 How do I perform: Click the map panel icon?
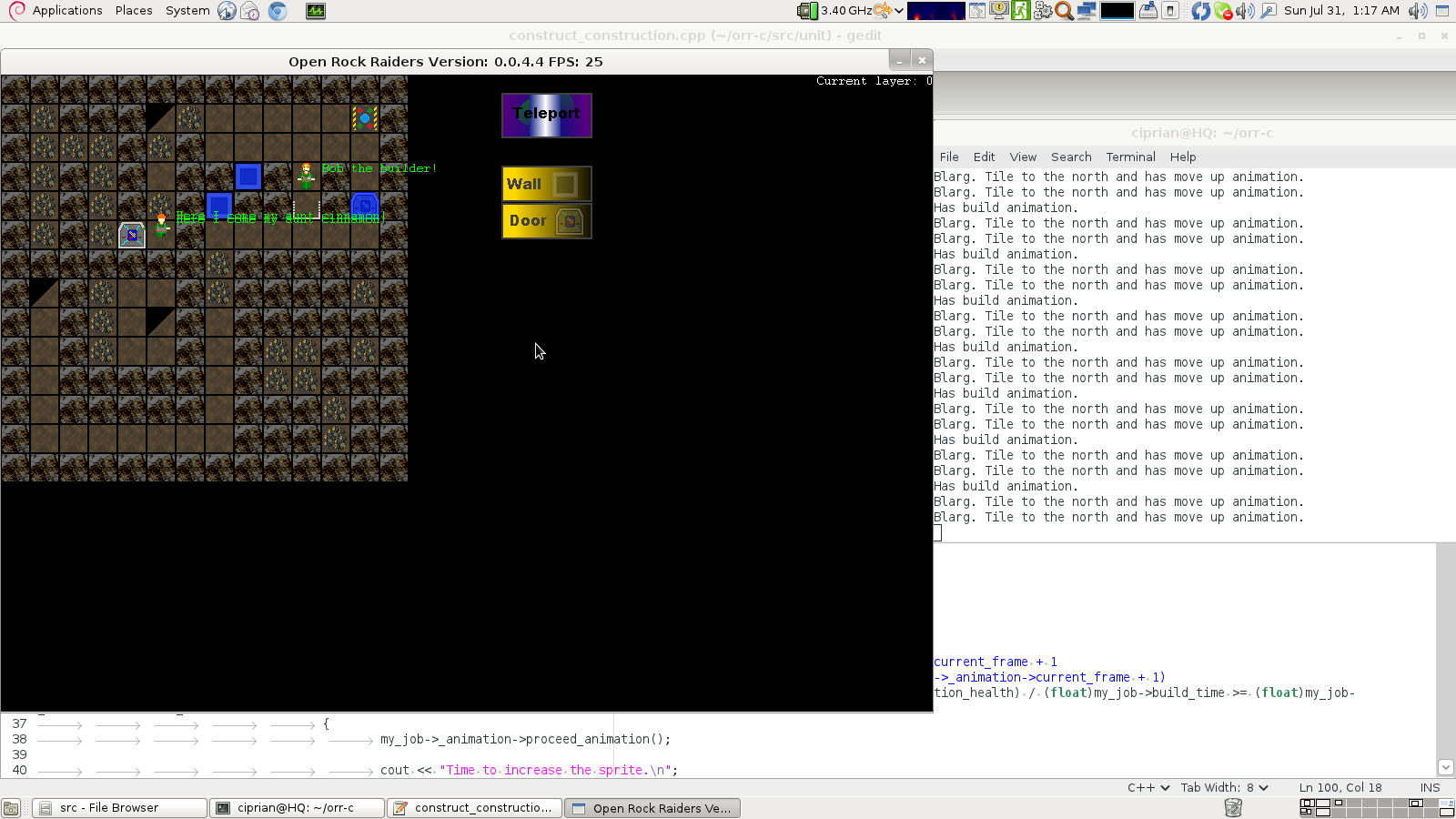click(x=976, y=11)
